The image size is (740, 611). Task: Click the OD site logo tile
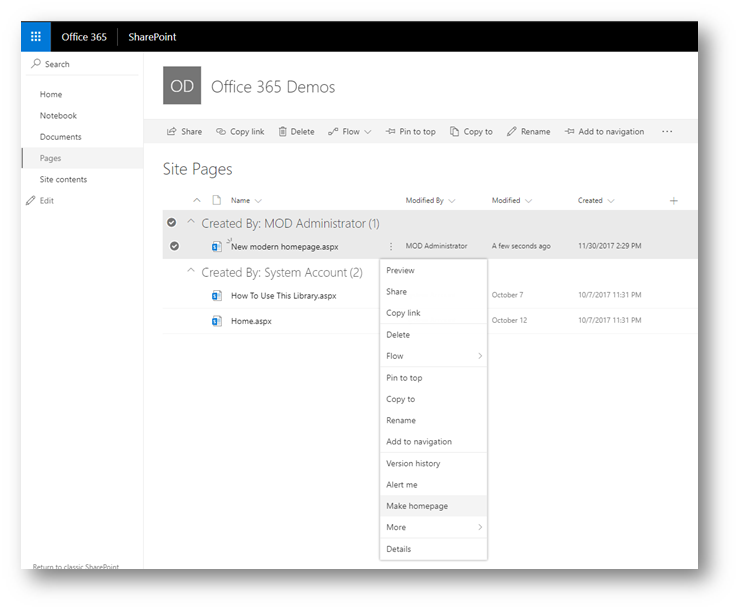182,85
